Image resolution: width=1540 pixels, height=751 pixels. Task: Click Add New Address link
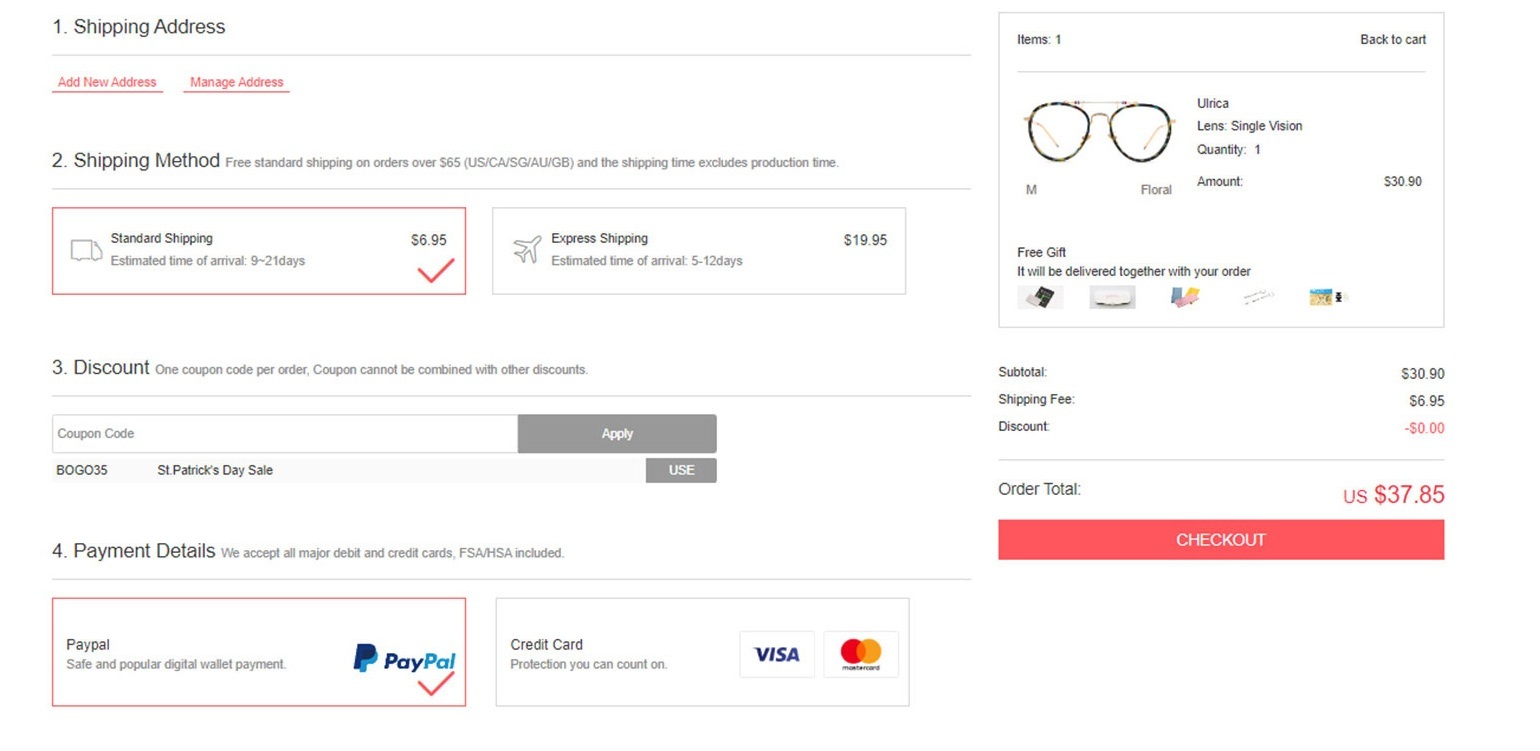[107, 82]
